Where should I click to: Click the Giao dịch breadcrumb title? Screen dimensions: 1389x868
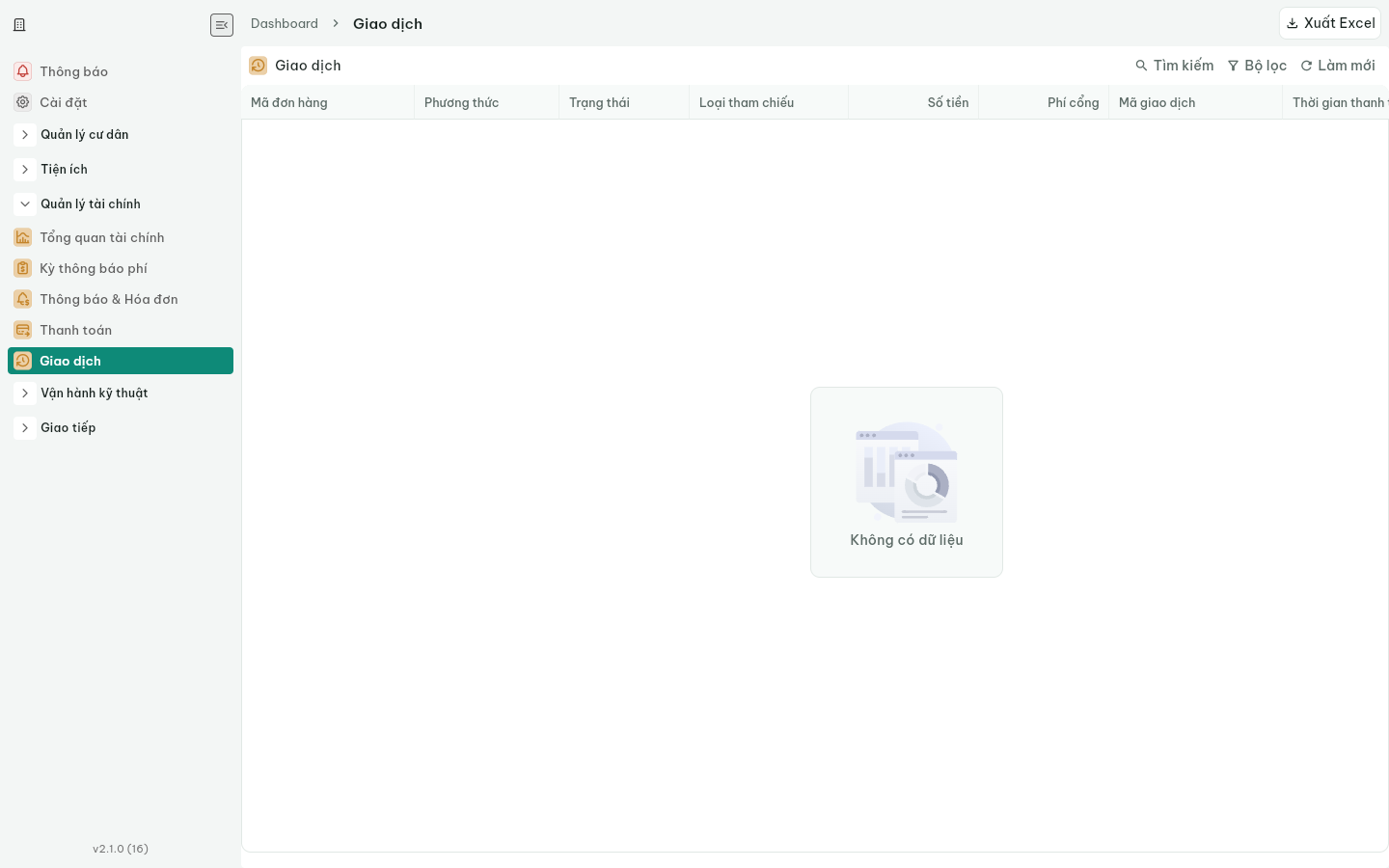point(388,23)
